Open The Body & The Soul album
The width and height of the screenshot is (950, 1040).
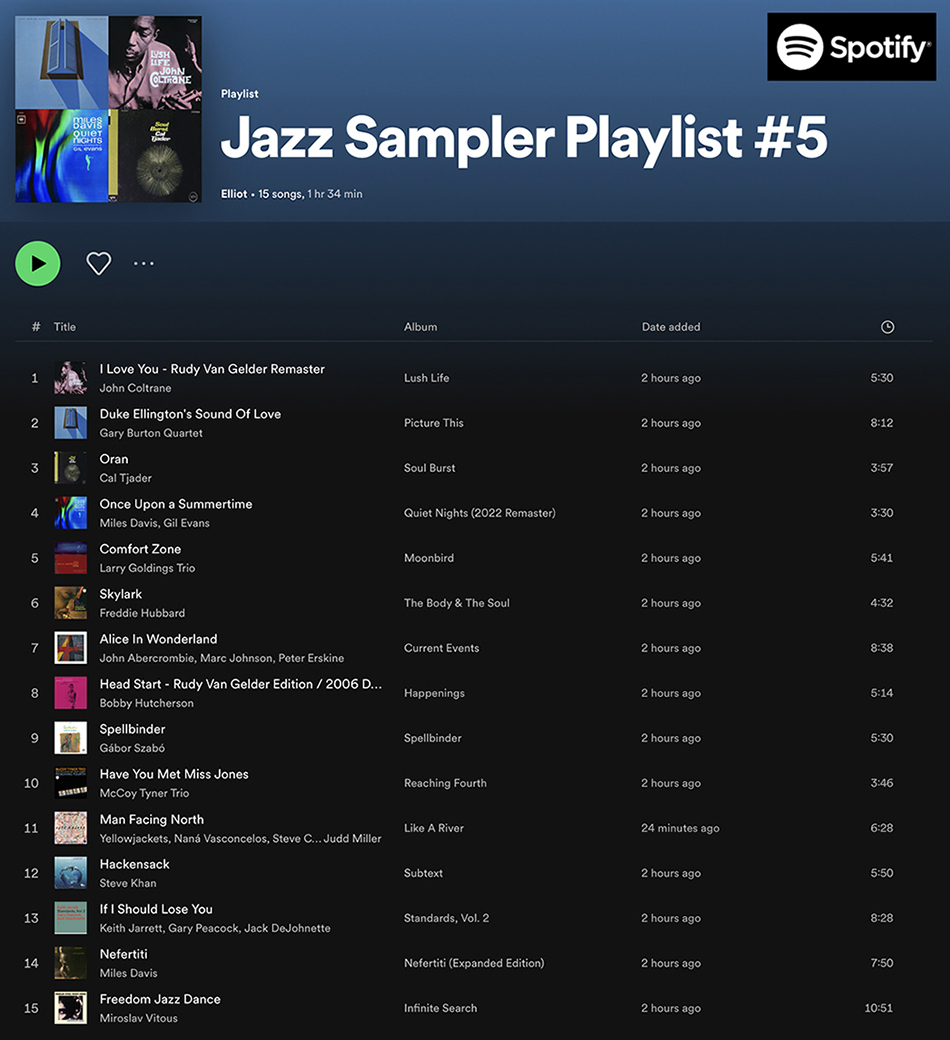click(x=457, y=603)
